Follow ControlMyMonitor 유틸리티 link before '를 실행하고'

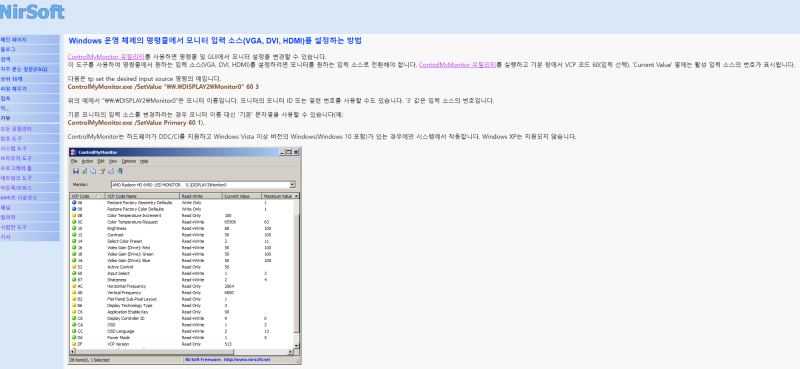point(457,65)
